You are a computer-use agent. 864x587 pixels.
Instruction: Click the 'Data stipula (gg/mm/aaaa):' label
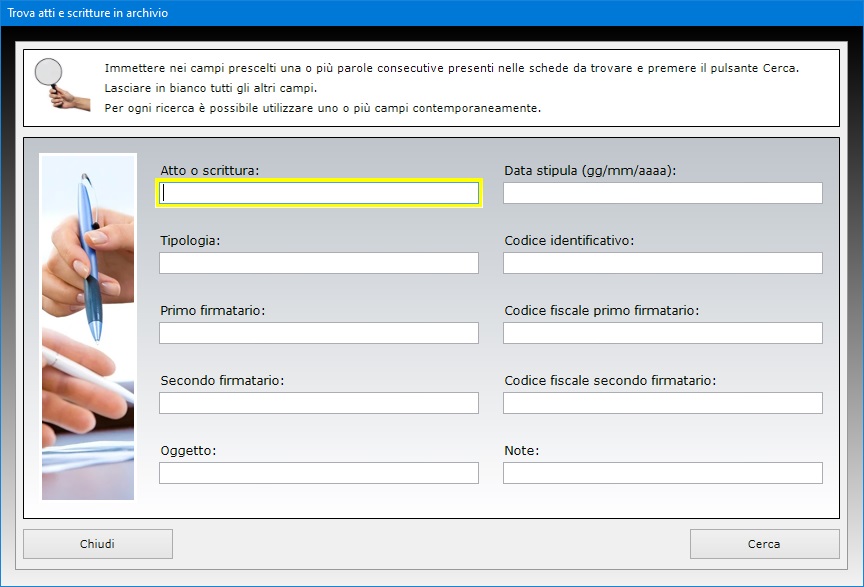590,171
